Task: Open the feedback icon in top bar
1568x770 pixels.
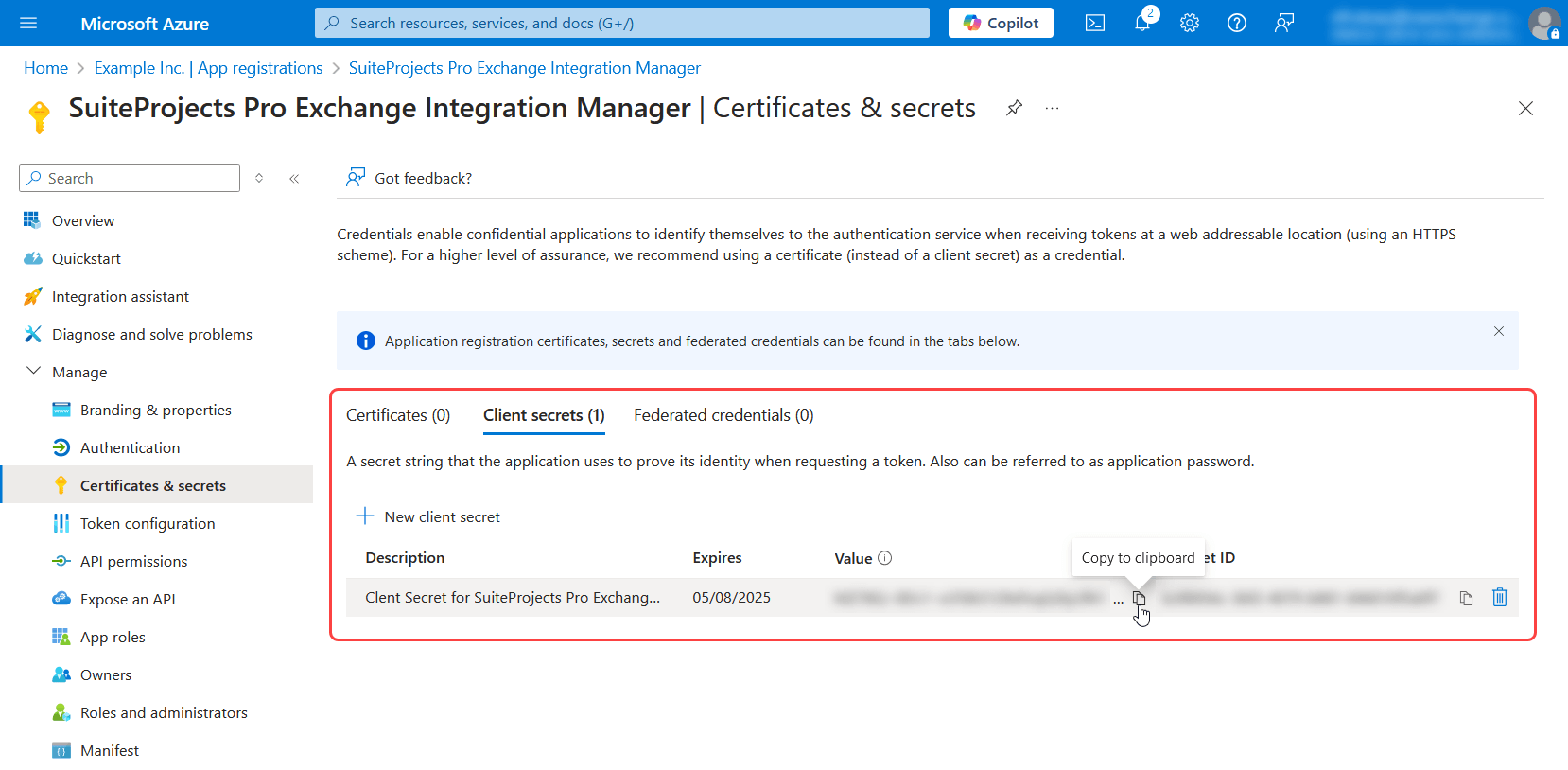Action: click(1284, 23)
